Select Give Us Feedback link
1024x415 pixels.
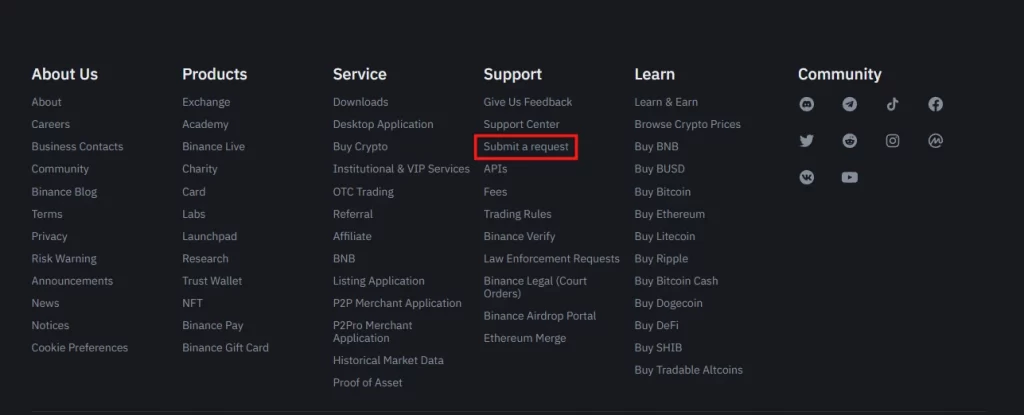pyautogui.click(x=528, y=102)
